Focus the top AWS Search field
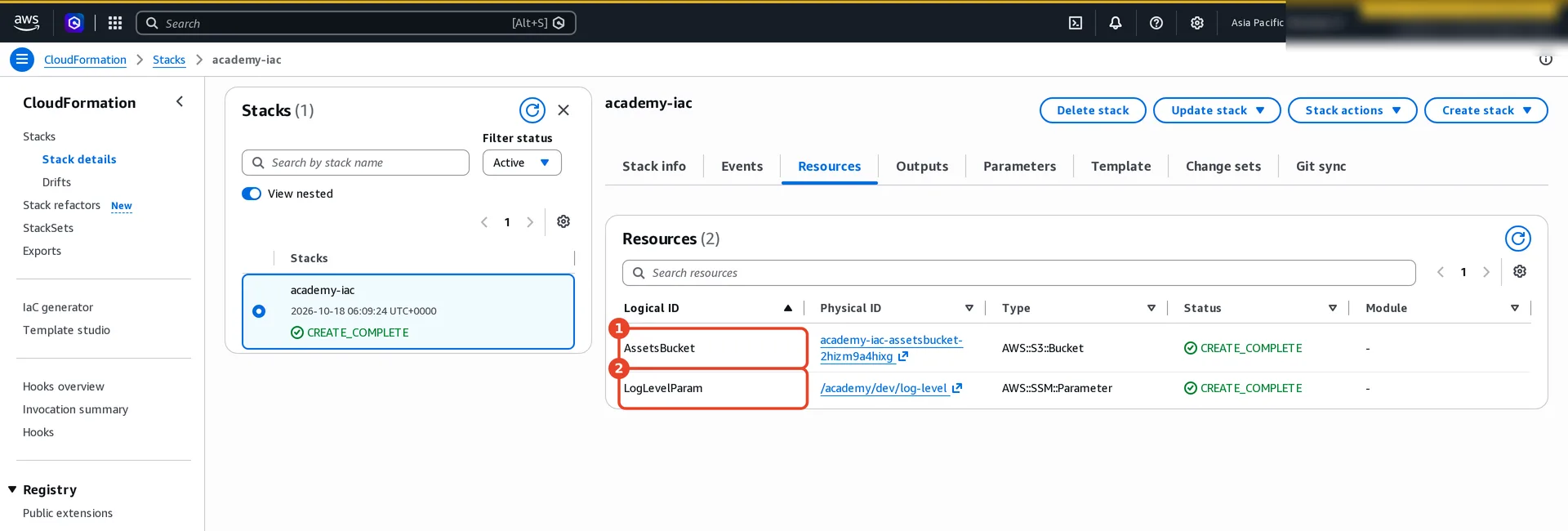This screenshot has width=1568, height=531. click(356, 23)
